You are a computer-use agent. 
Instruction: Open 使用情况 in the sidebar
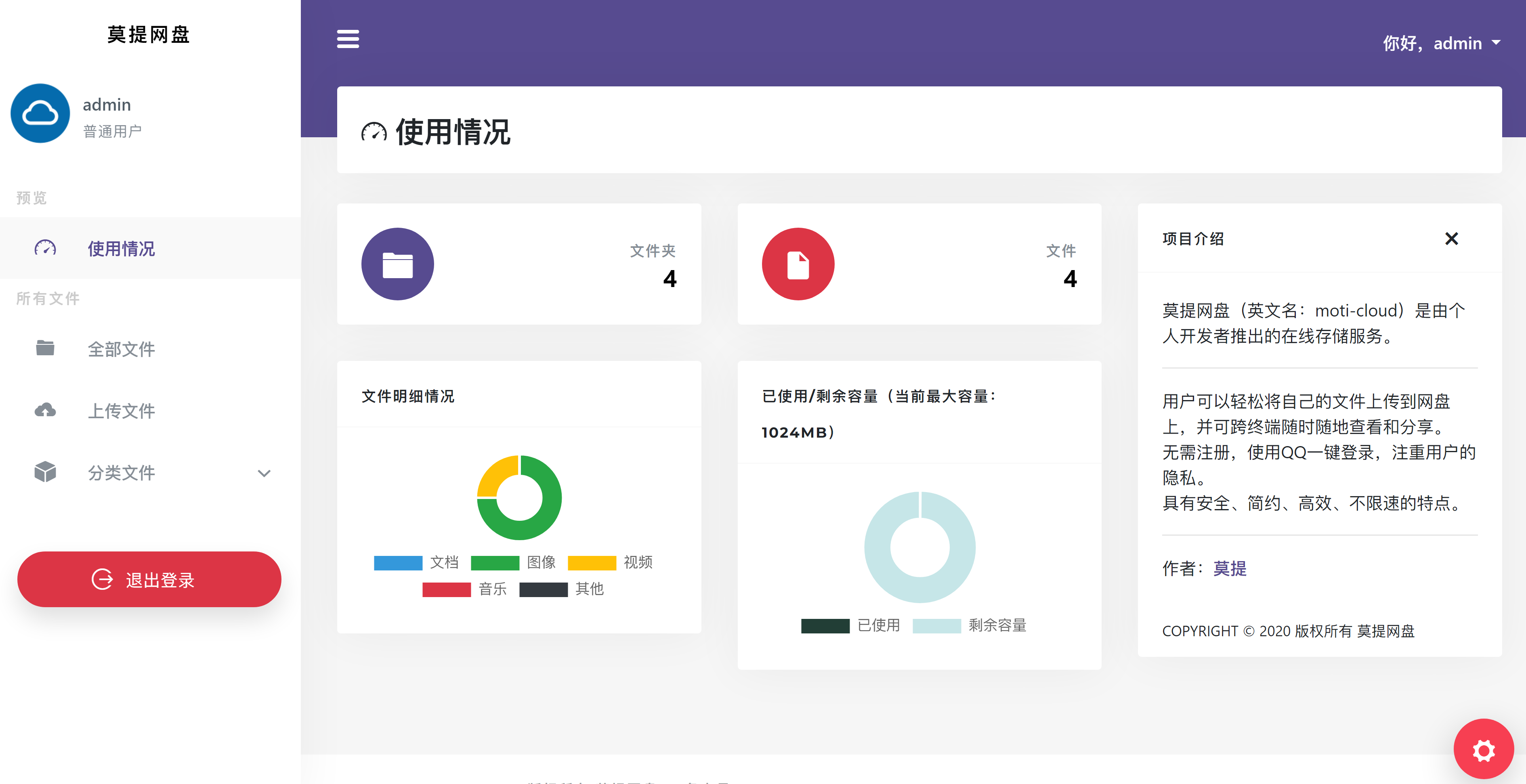click(151, 248)
